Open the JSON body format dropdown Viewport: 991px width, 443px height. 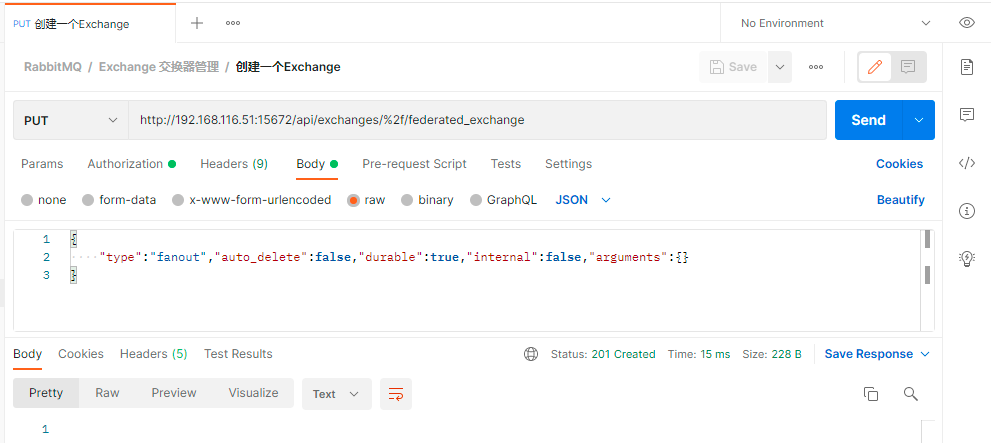point(583,200)
